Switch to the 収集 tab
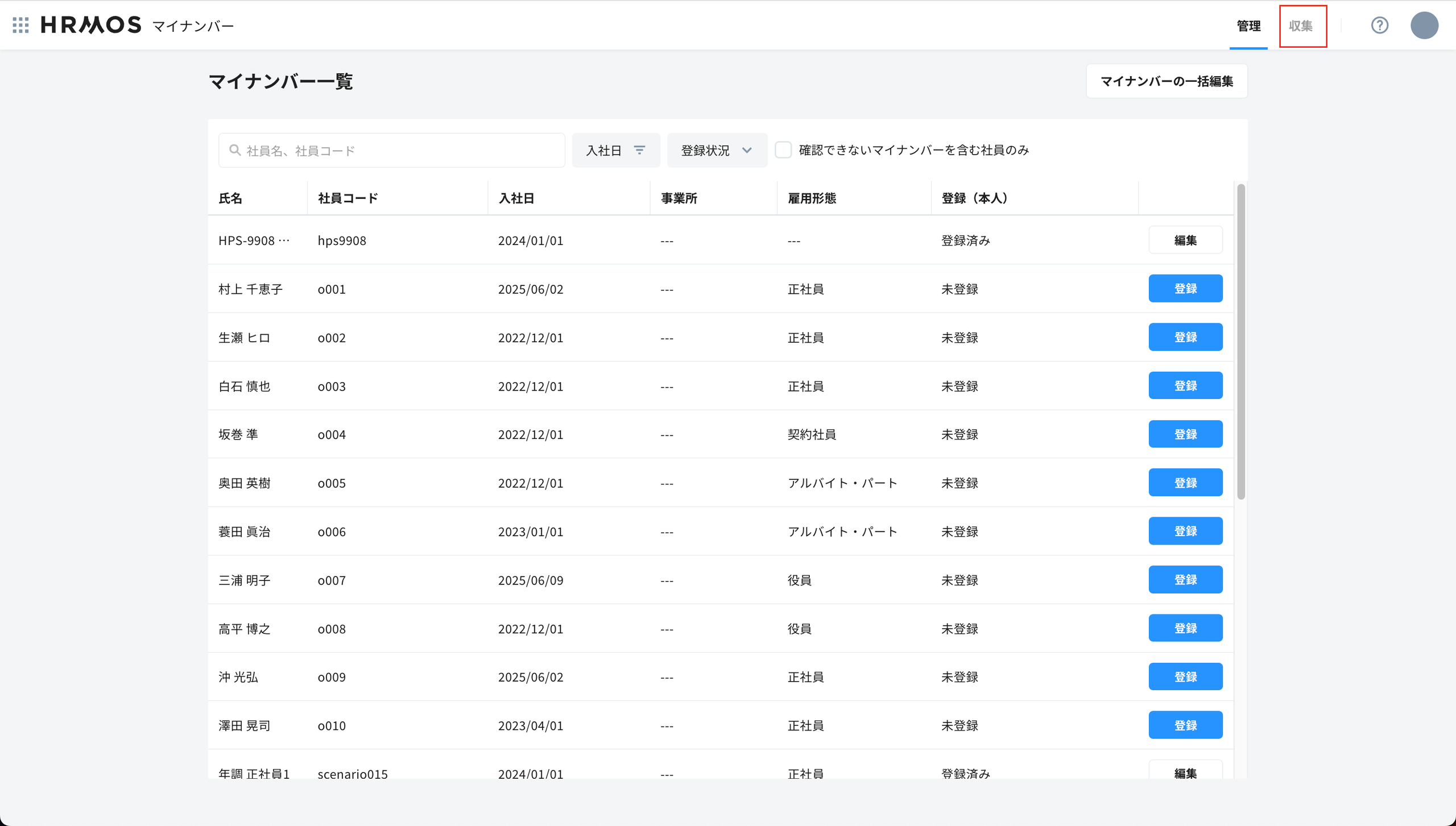Screen dimensions: 1456x826 (1301, 26)
